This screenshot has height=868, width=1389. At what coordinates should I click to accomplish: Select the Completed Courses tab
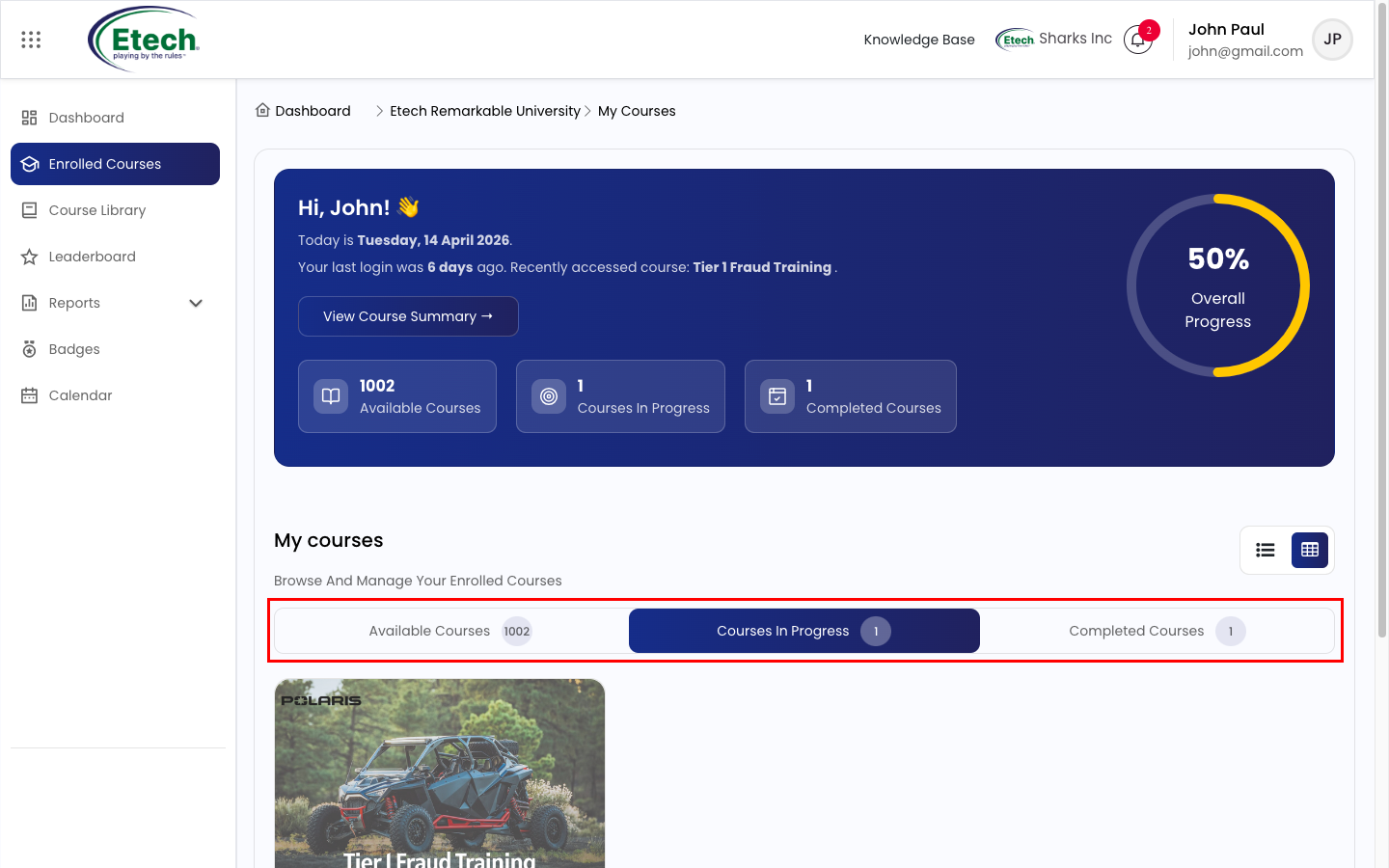point(1157,631)
